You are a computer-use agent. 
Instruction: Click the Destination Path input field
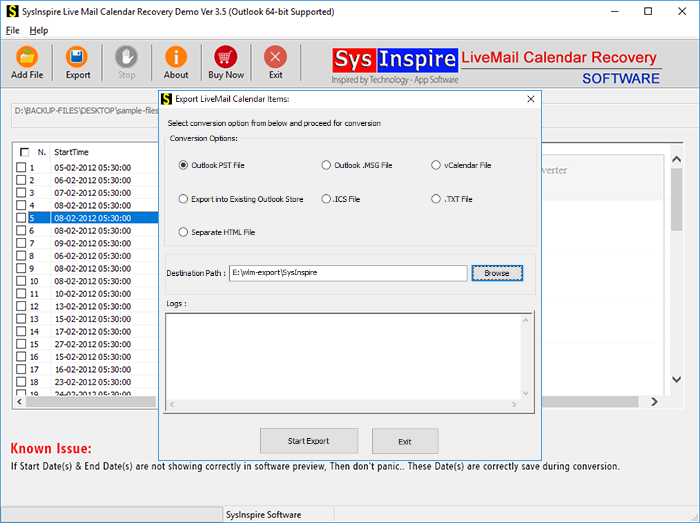pos(348,273)
